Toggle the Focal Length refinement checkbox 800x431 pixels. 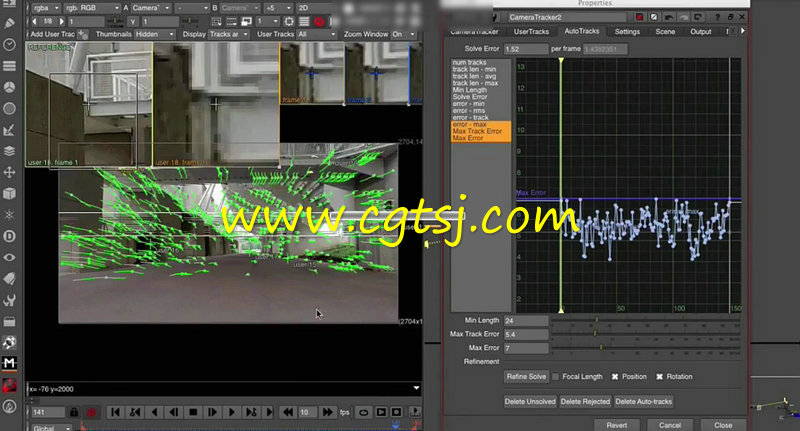tap(556, 377)
